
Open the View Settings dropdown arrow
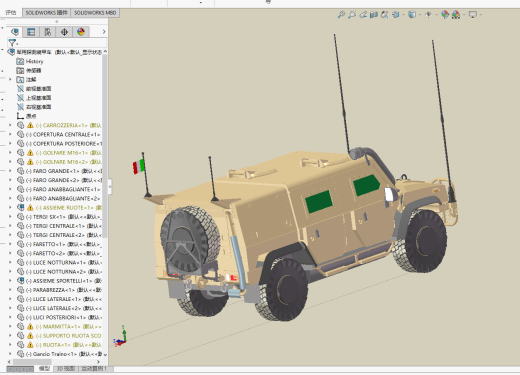[x=480, y=15]
